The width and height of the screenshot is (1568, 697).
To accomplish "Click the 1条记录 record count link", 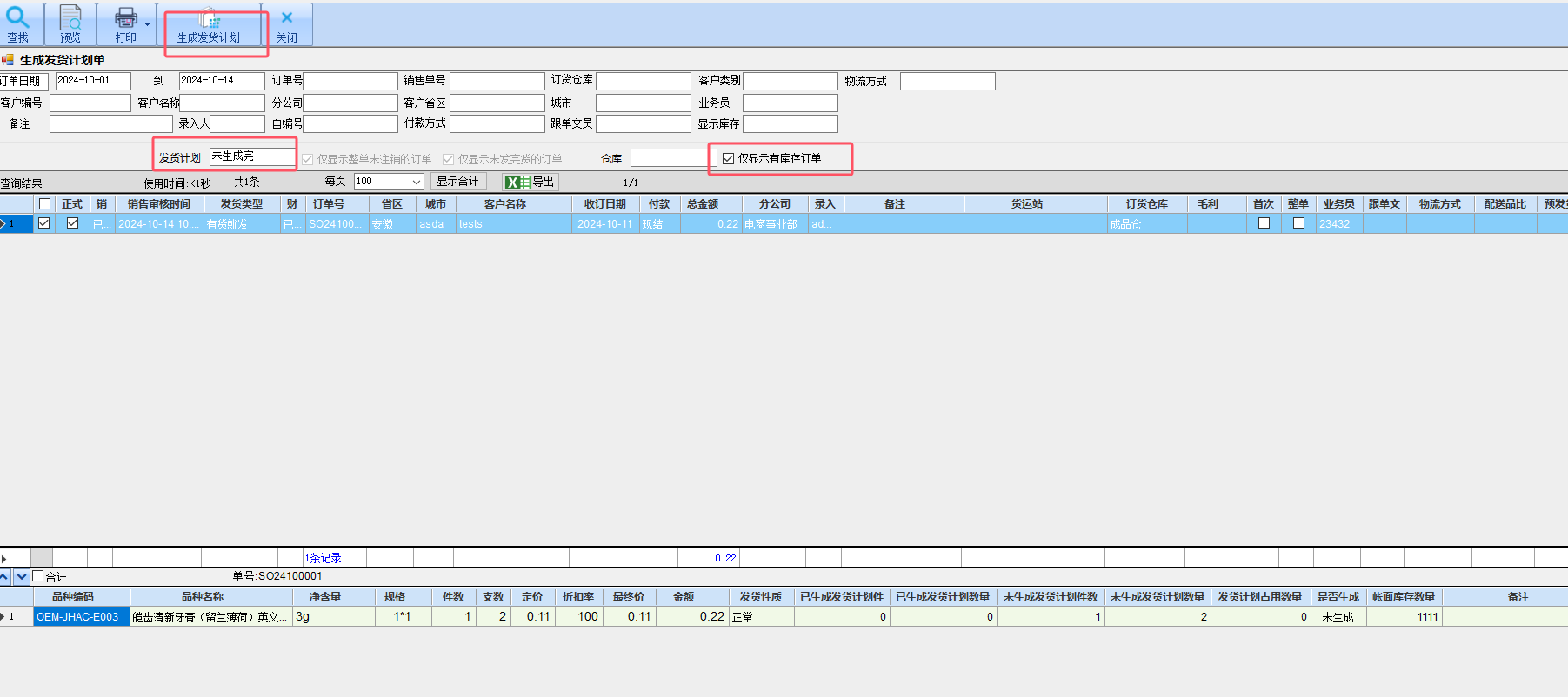I will [323, 558].
